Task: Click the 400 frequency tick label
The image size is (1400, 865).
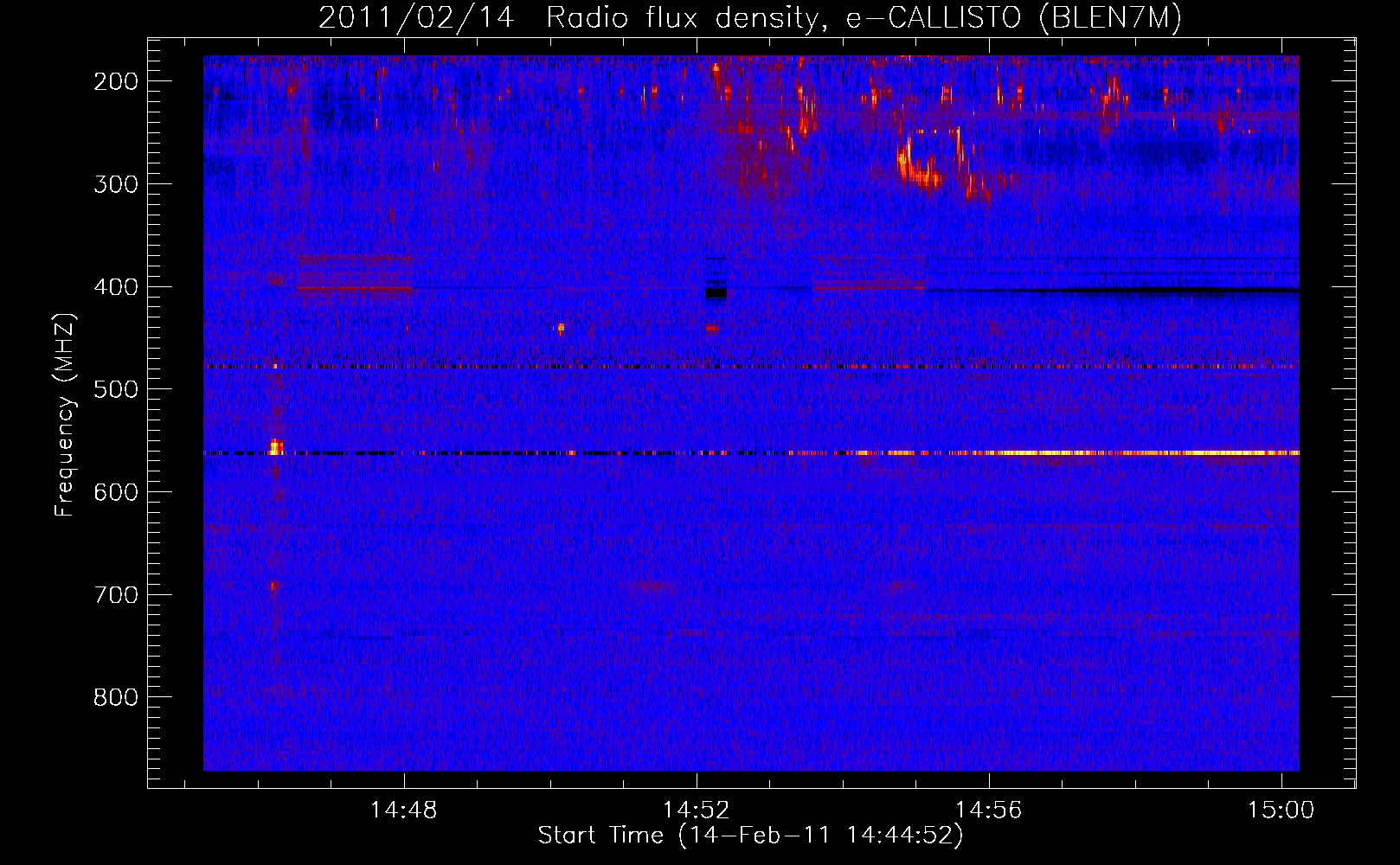Action: point(116,287)
